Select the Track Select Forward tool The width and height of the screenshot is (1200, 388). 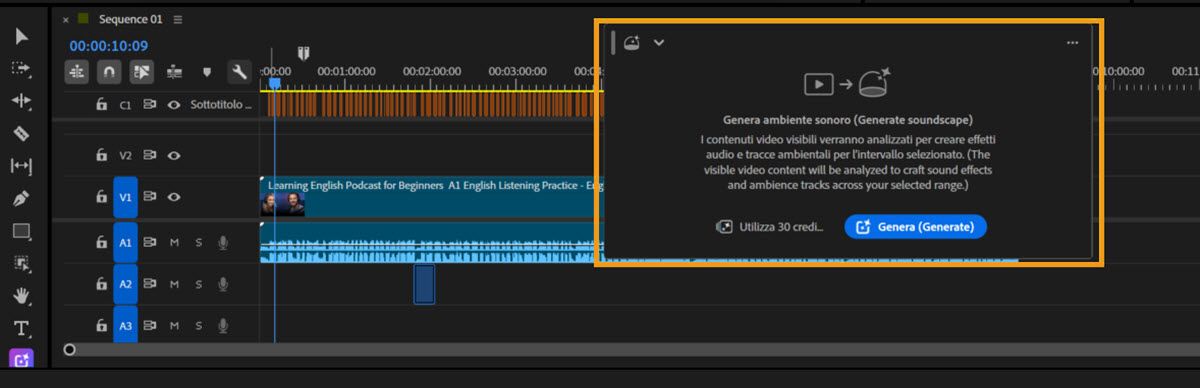pos(21,69)
